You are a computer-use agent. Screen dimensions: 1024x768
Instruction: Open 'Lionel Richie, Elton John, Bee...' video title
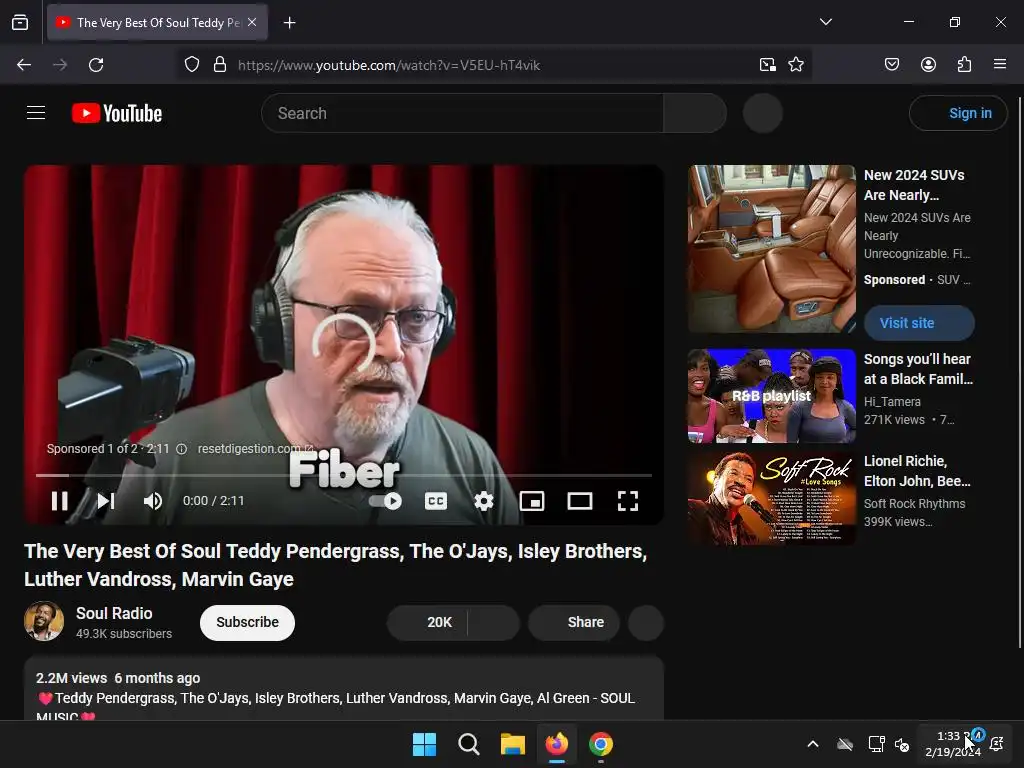[x=917, y=471]
